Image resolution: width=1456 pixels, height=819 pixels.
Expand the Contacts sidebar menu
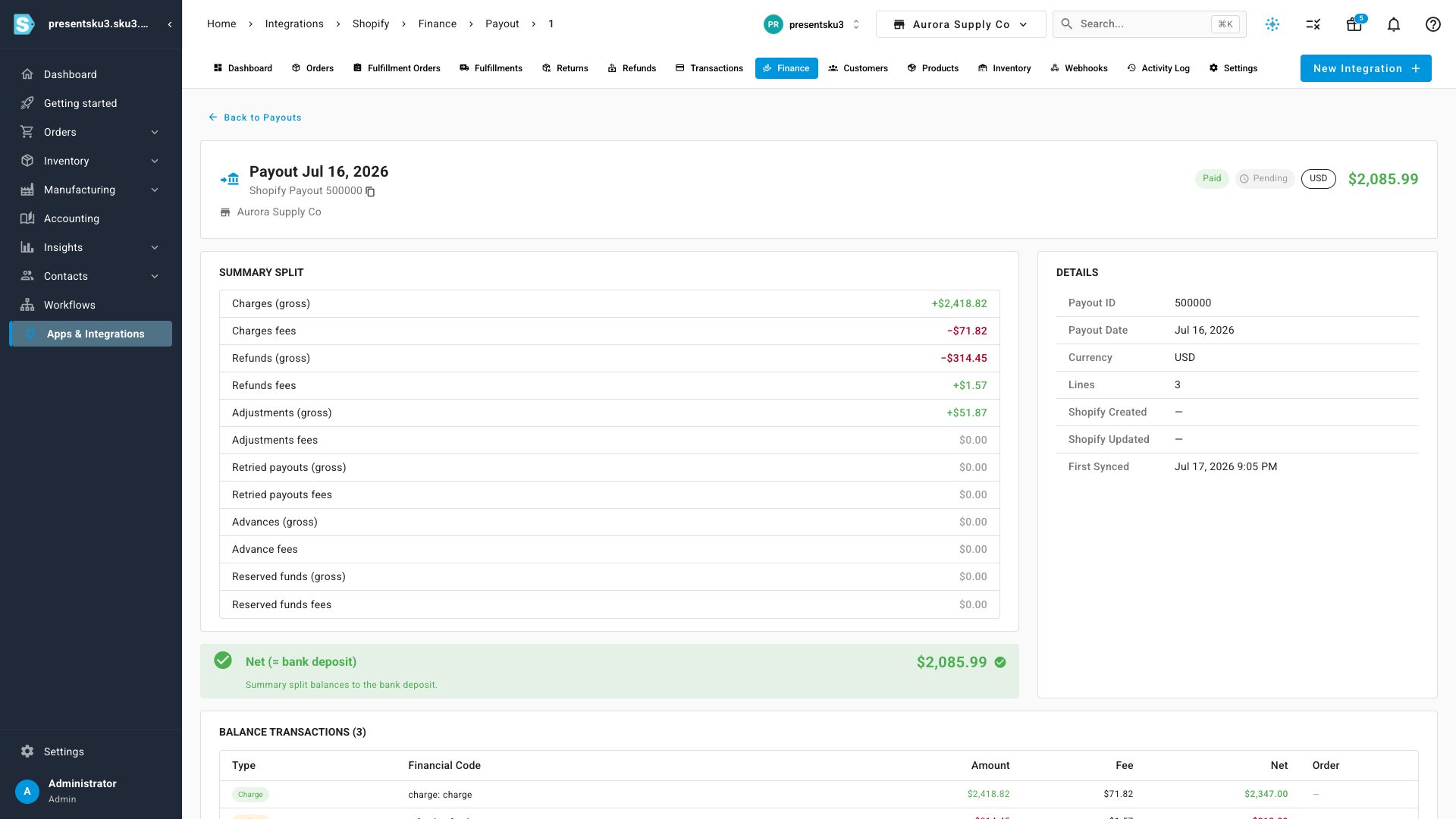pyautogui.click(x=155, y=276)
